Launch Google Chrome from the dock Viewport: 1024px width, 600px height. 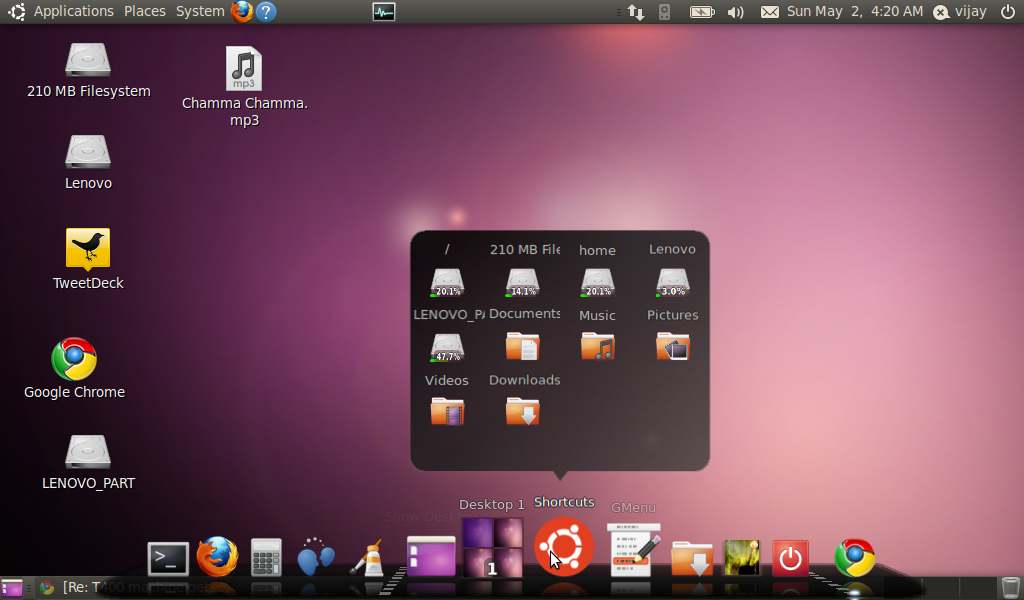[x=855, y=557]
